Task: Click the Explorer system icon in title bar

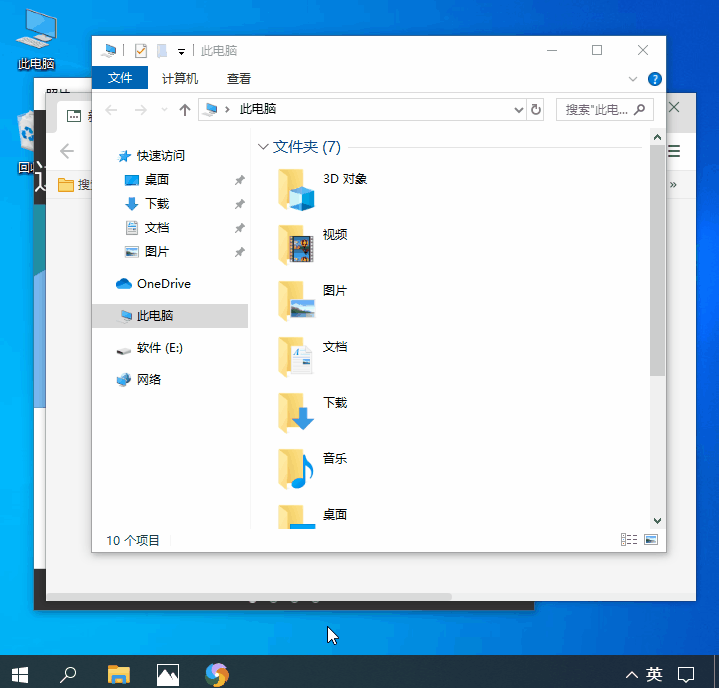Action: point(109,50)
